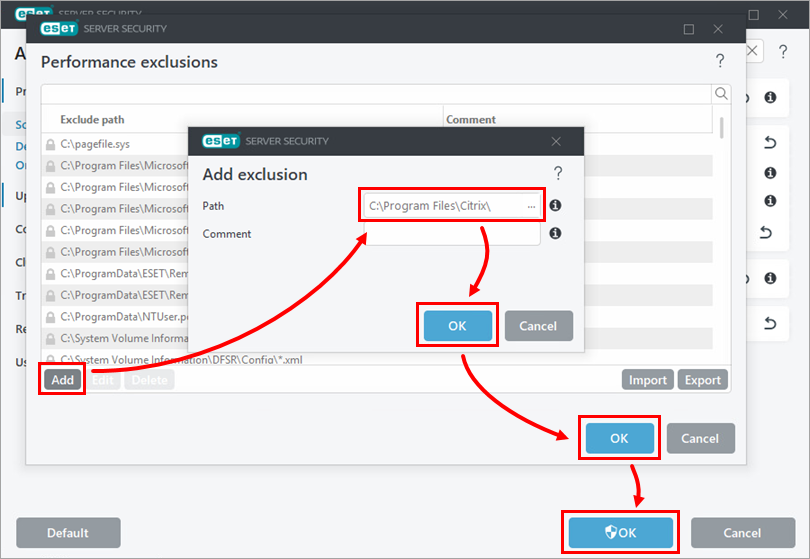Click info icon beside the Comment field
Screen dimensions: 810x559
[555, 234]
